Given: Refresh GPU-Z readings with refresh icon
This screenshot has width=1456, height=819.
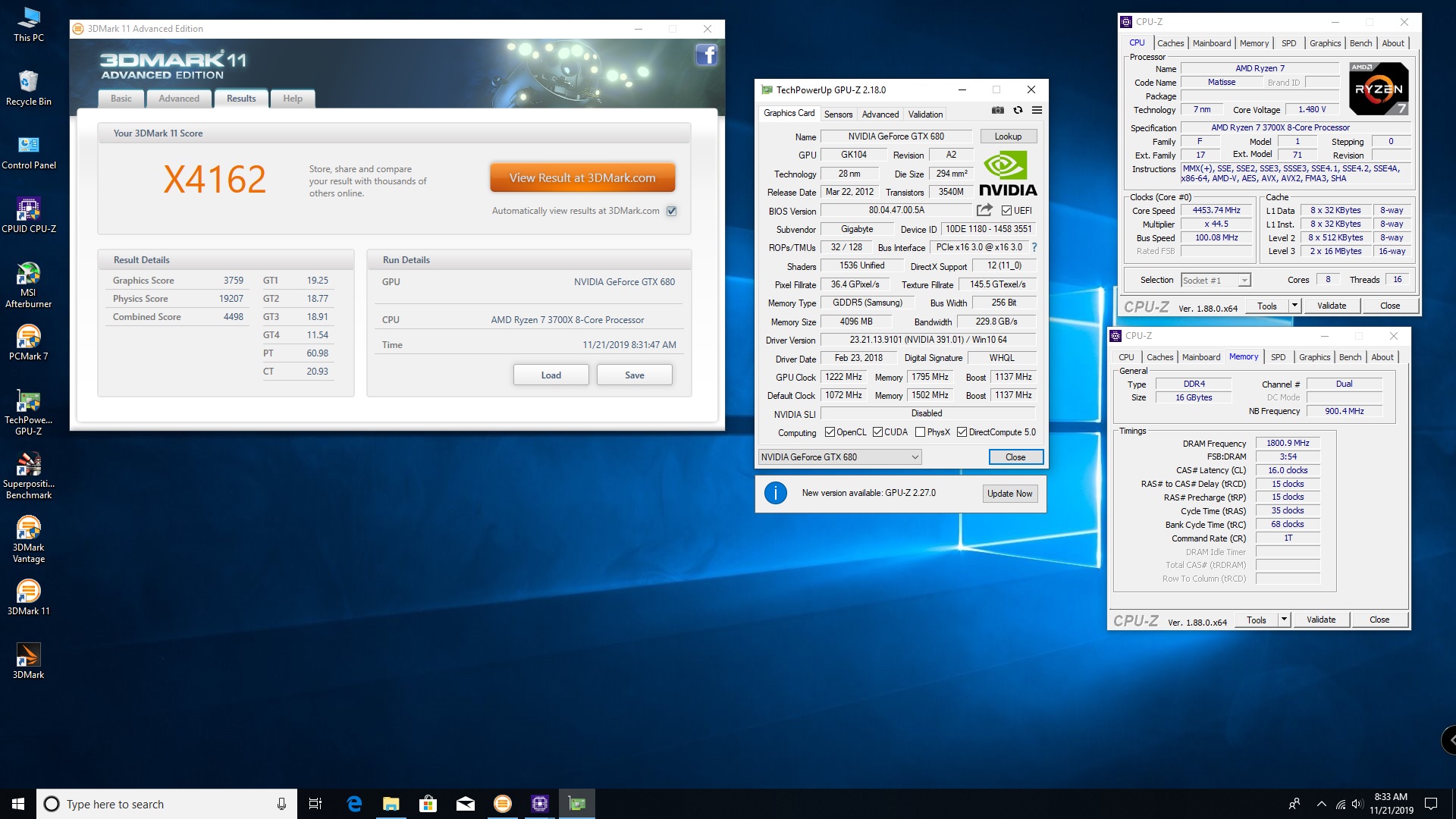Looking at the screenshot, I should tap(1018, 111).
